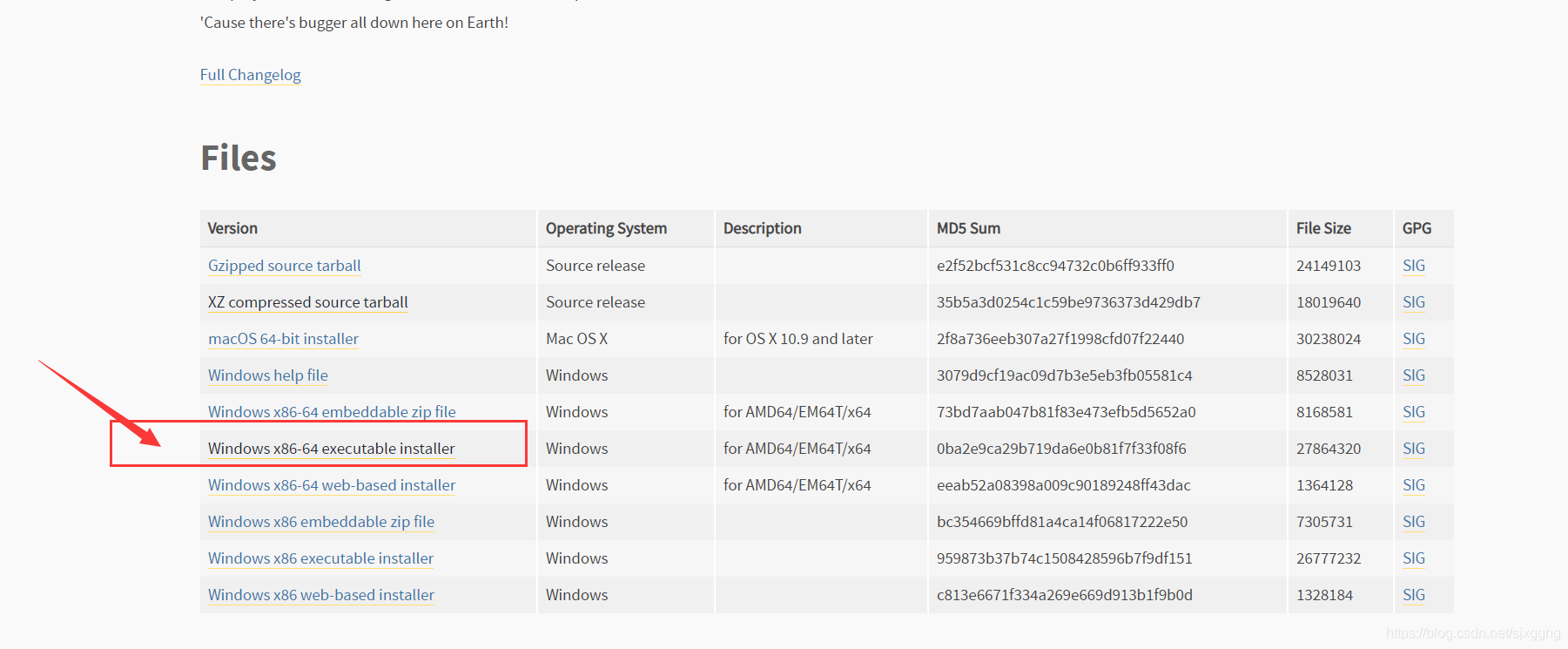Open SIG link in macOS installer row
The image size is (1568, 649).
pos(1414,339)
